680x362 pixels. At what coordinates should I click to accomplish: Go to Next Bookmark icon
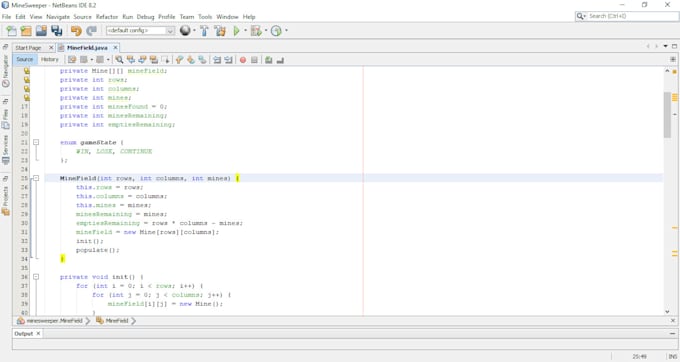pos(191,60)
